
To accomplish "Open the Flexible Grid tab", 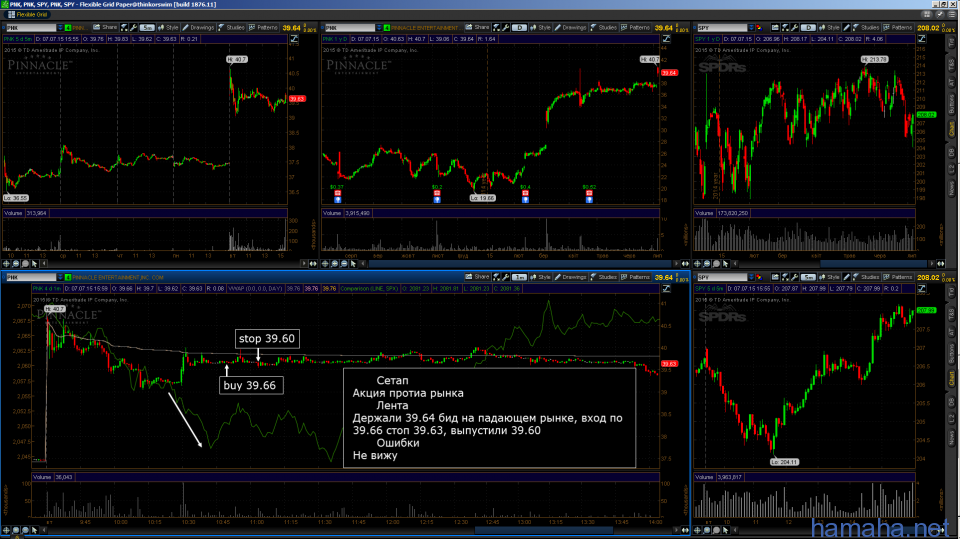I will [x=28, y=15].
